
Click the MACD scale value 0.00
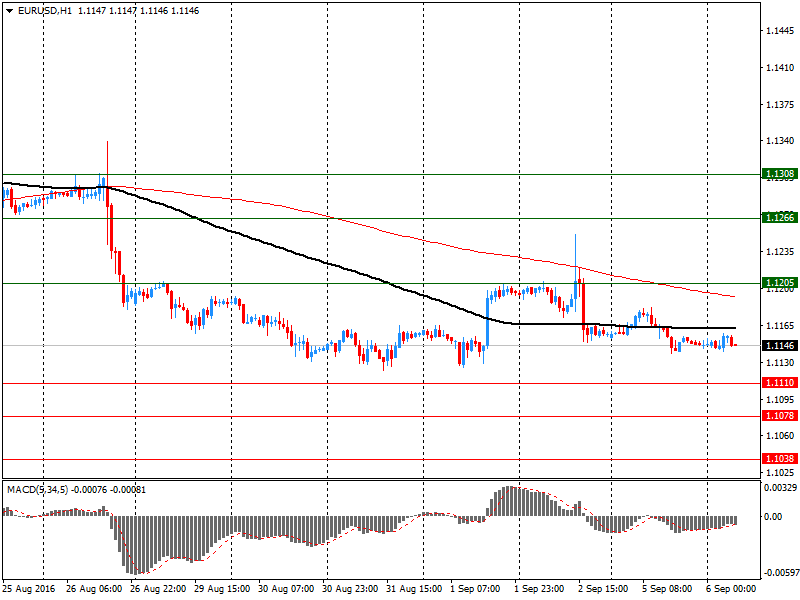tap(773, 517)
